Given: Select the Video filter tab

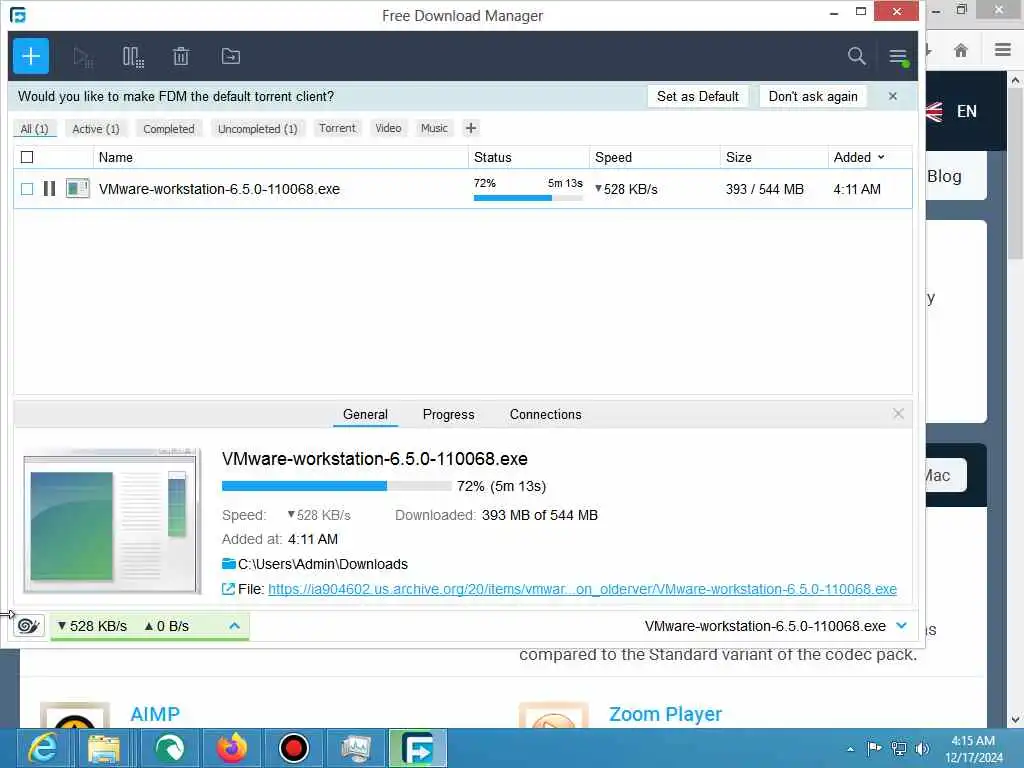Looking at the screenshot, I should (388, 128).
